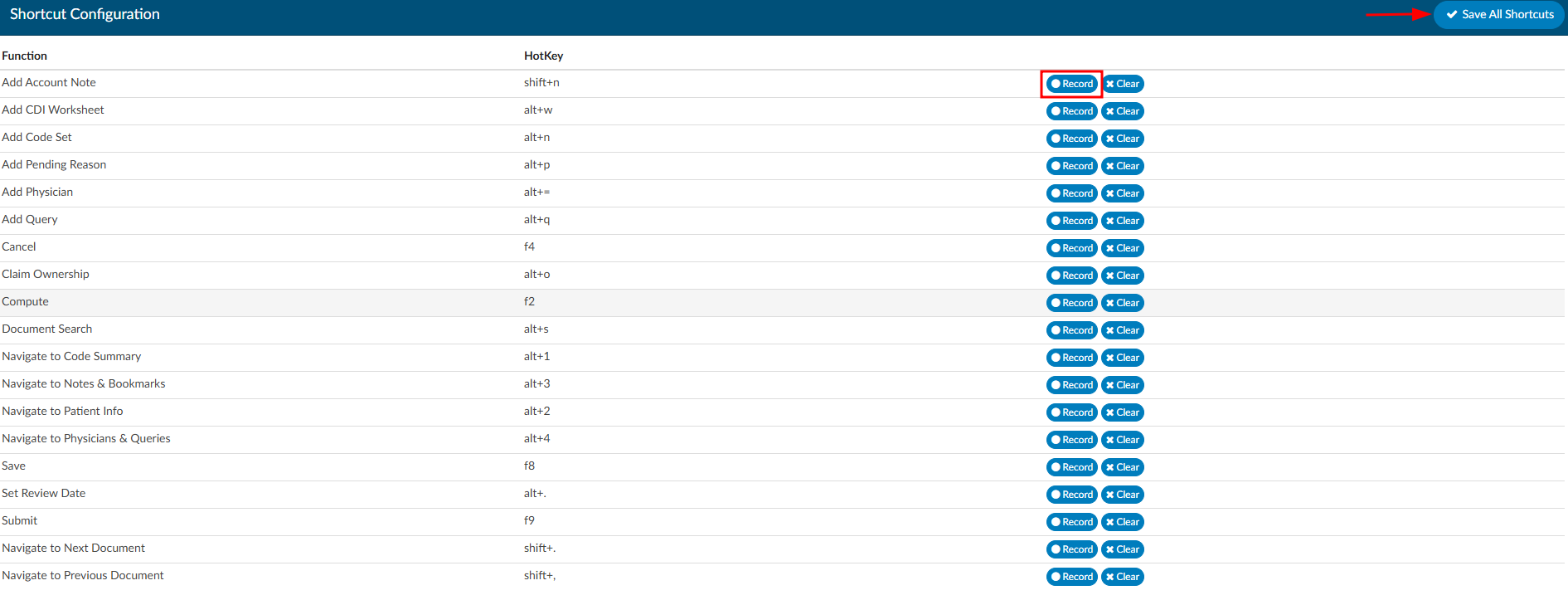Record a shortcut for Add Code Set

coord(1071,139)
